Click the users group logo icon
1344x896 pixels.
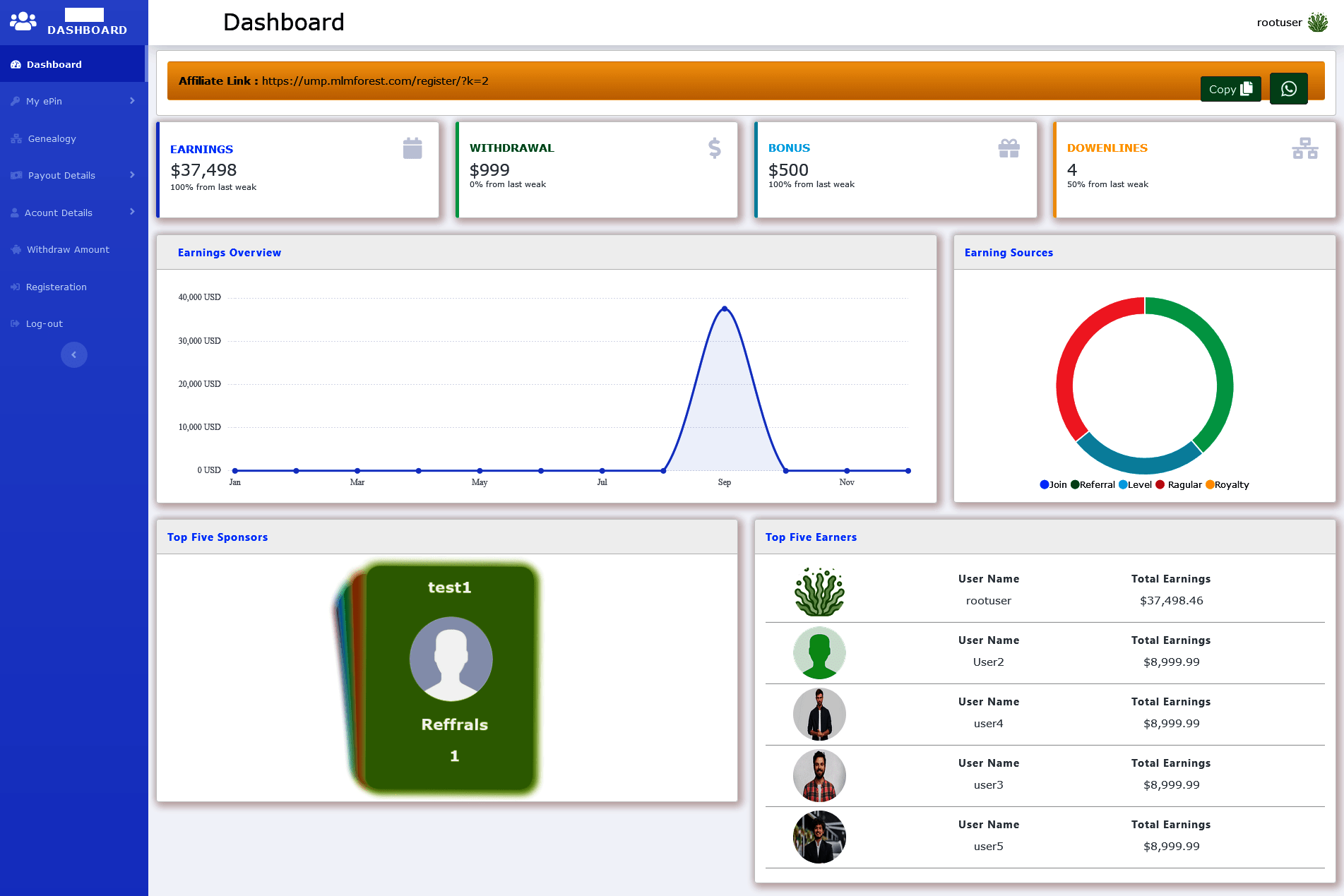[23, 21]
